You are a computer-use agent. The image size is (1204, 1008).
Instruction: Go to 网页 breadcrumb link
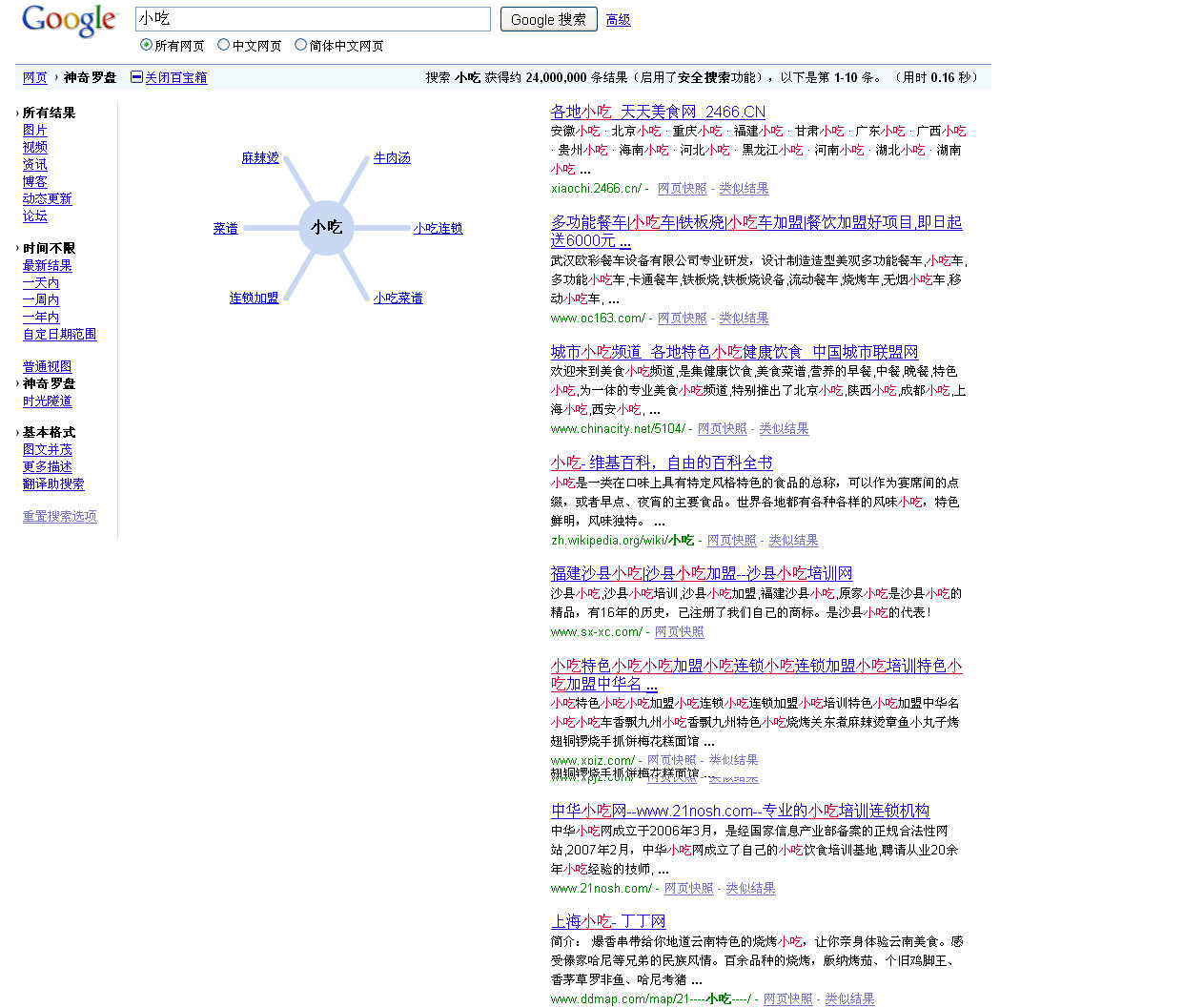(34, 78)
